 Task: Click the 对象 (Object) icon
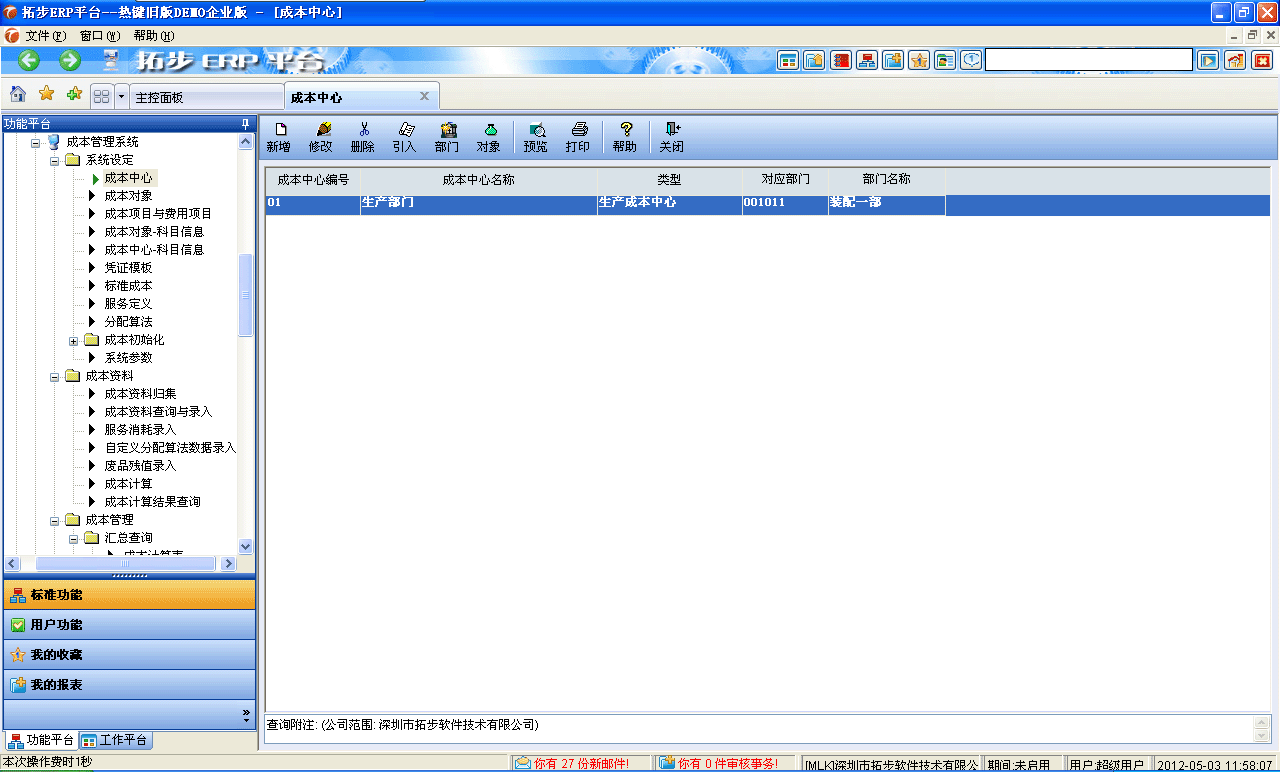coord(489,136)
